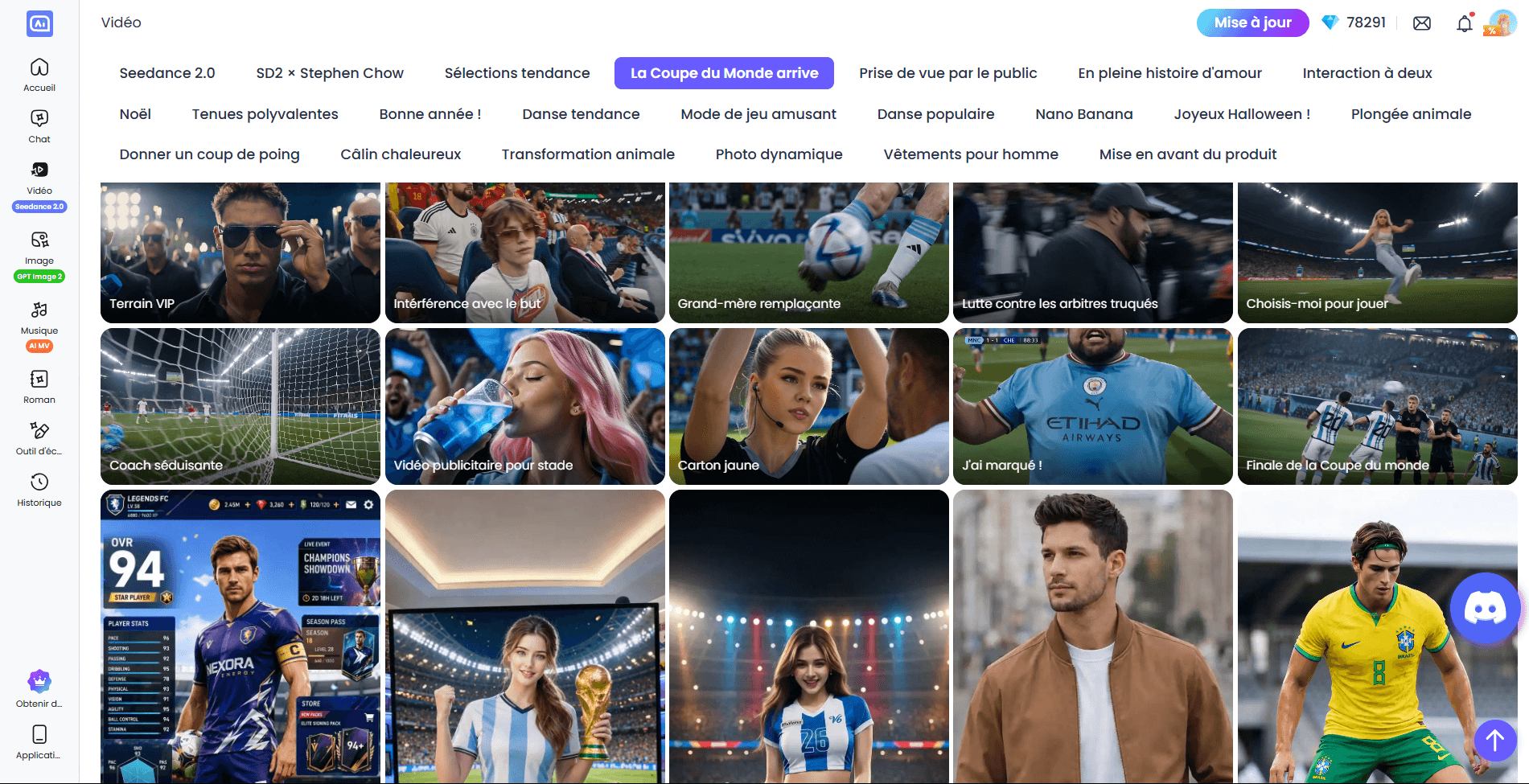
Task: Switch to Interaction à deux tab
Action: 1367,73
